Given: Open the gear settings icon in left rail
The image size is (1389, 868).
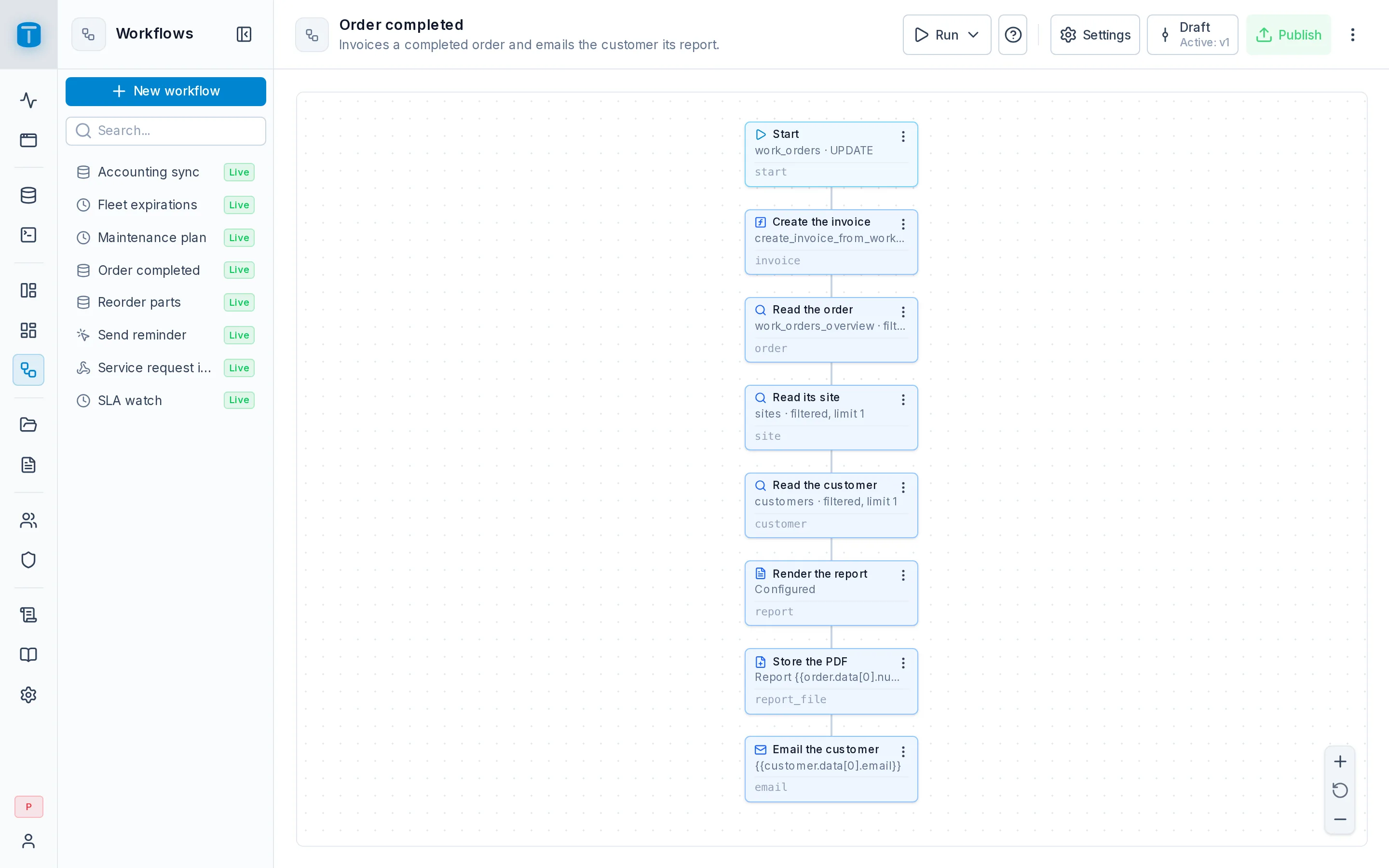Looking at the screenshot, I should pos(28,695).
